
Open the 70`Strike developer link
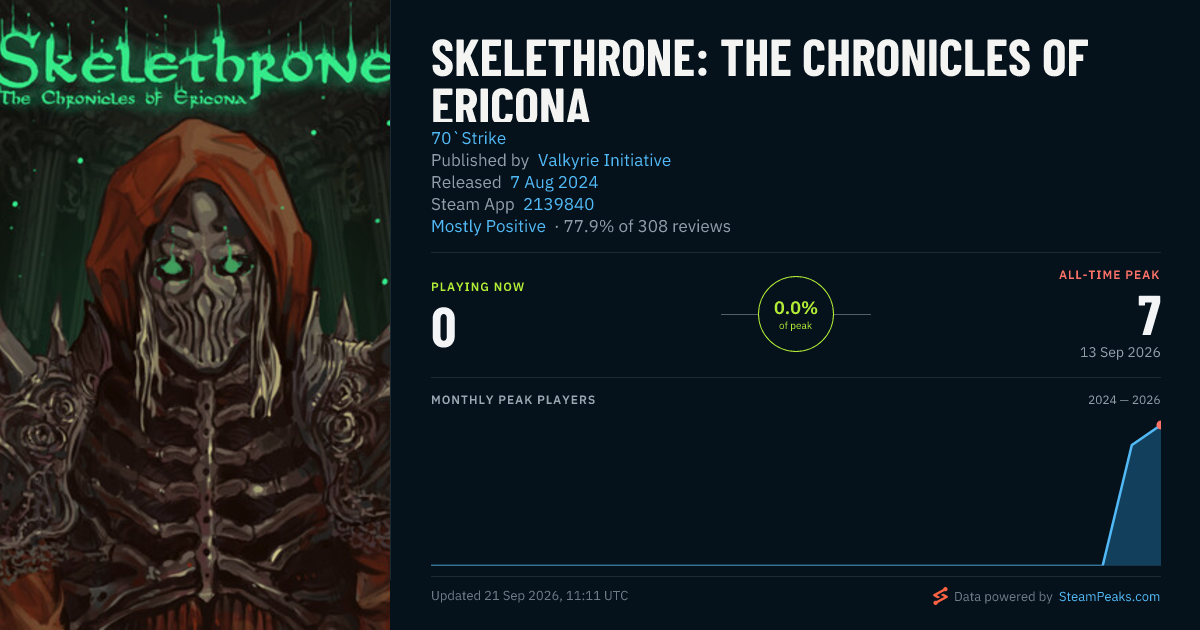coord(468,138)
